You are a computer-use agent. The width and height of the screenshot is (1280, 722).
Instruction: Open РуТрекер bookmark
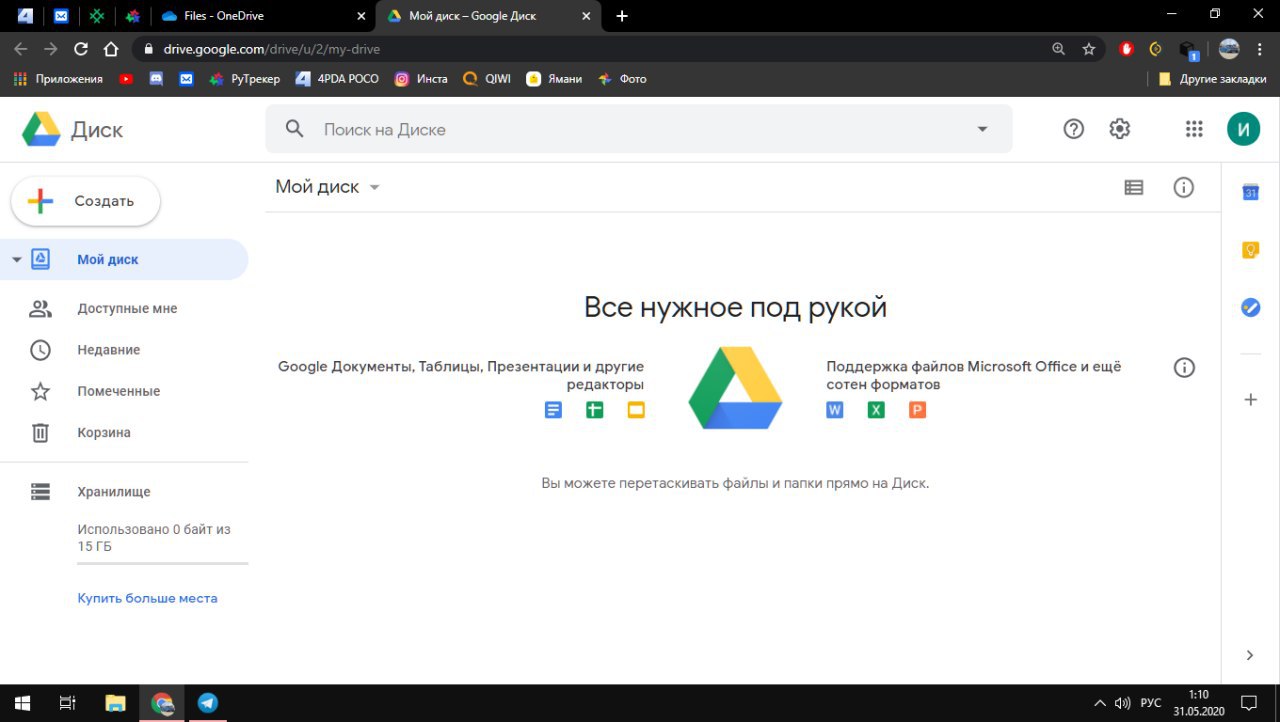(x=245, y=79)
